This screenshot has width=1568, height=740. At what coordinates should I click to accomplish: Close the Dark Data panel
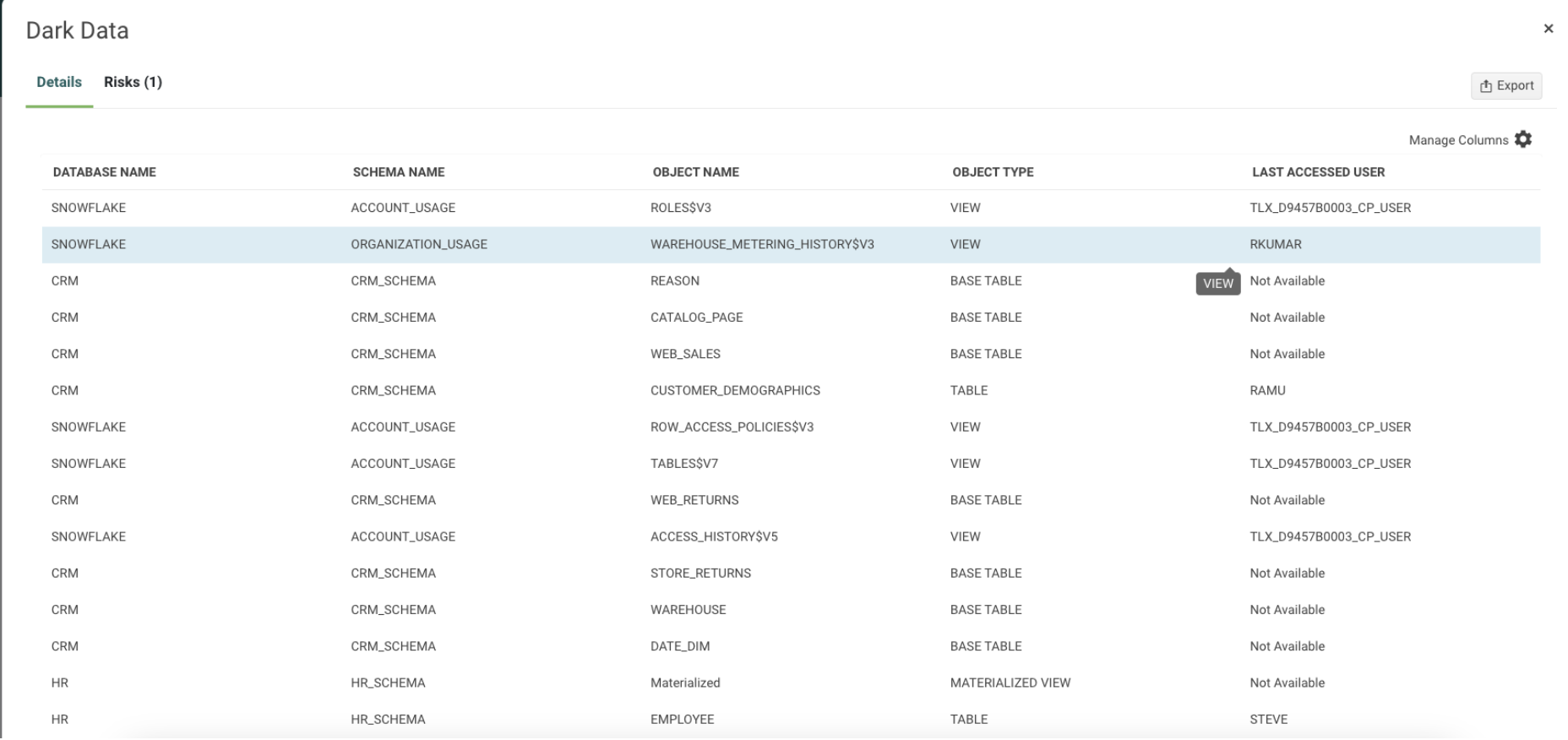1548,29
